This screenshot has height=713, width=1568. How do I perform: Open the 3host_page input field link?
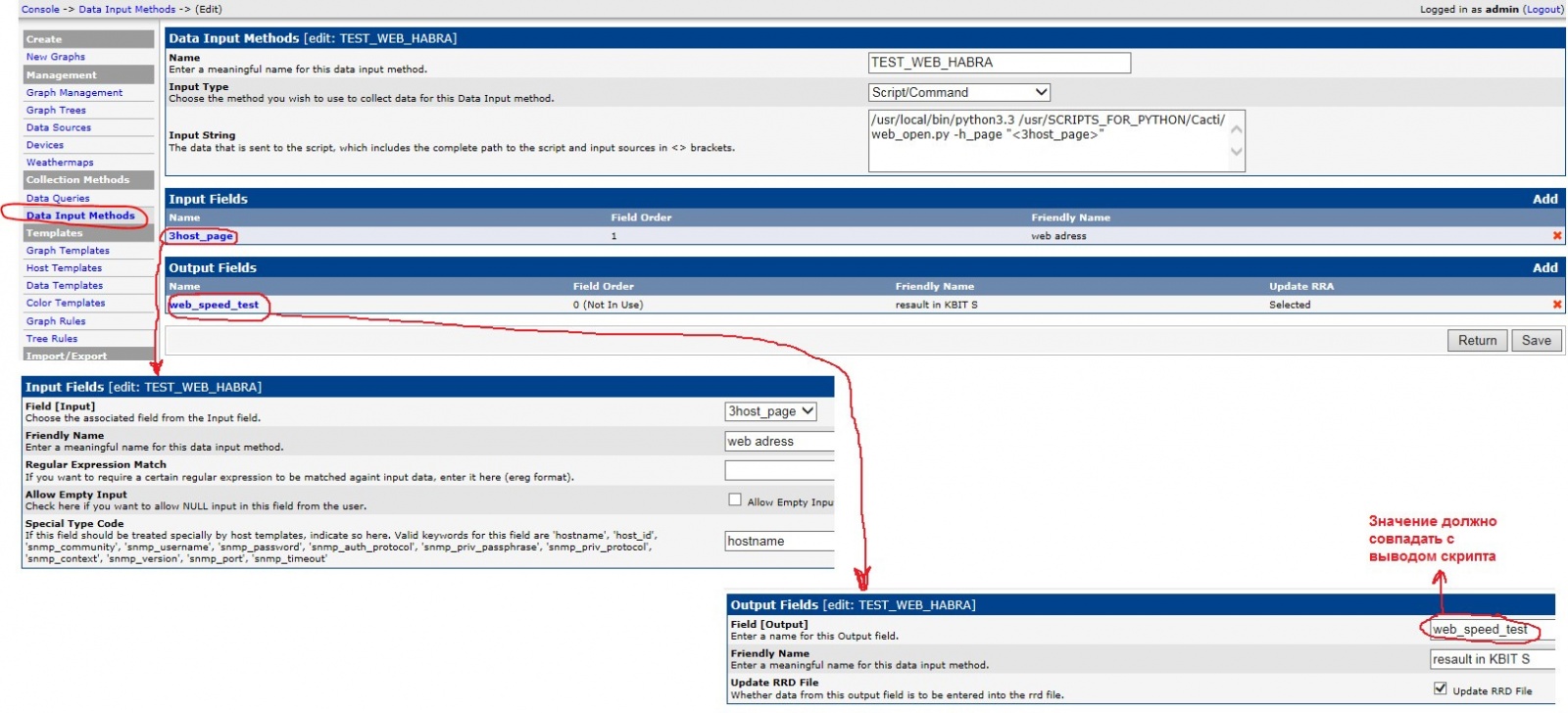point(201,236)
